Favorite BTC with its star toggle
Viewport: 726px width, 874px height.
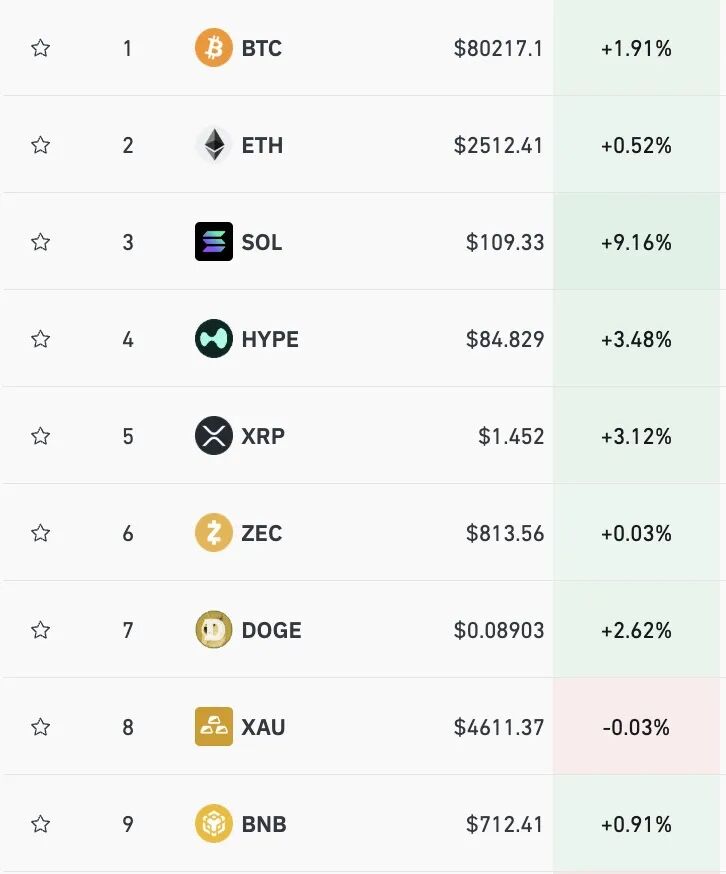[40, 48]
